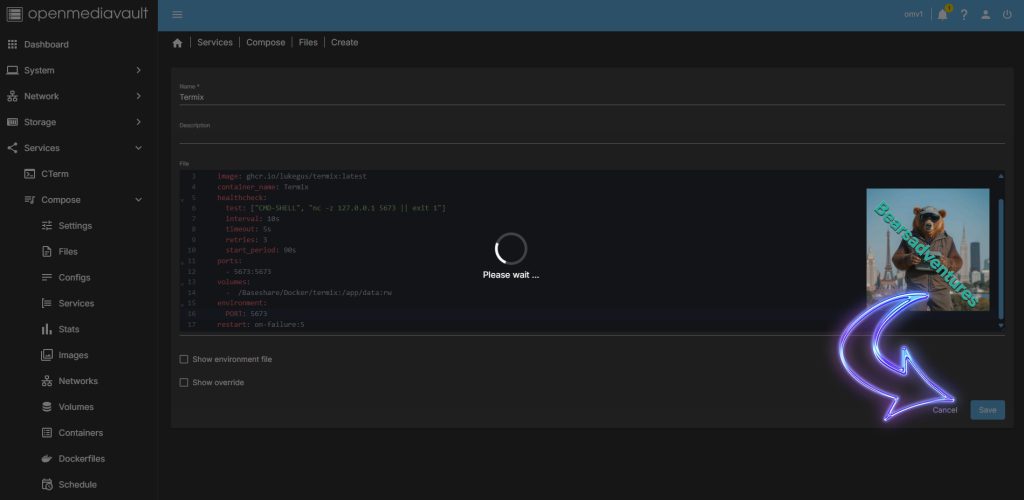1024x500 pixels.
Task: Open Dockerfiles from the Compose menu
Action: tap(81, 459)
